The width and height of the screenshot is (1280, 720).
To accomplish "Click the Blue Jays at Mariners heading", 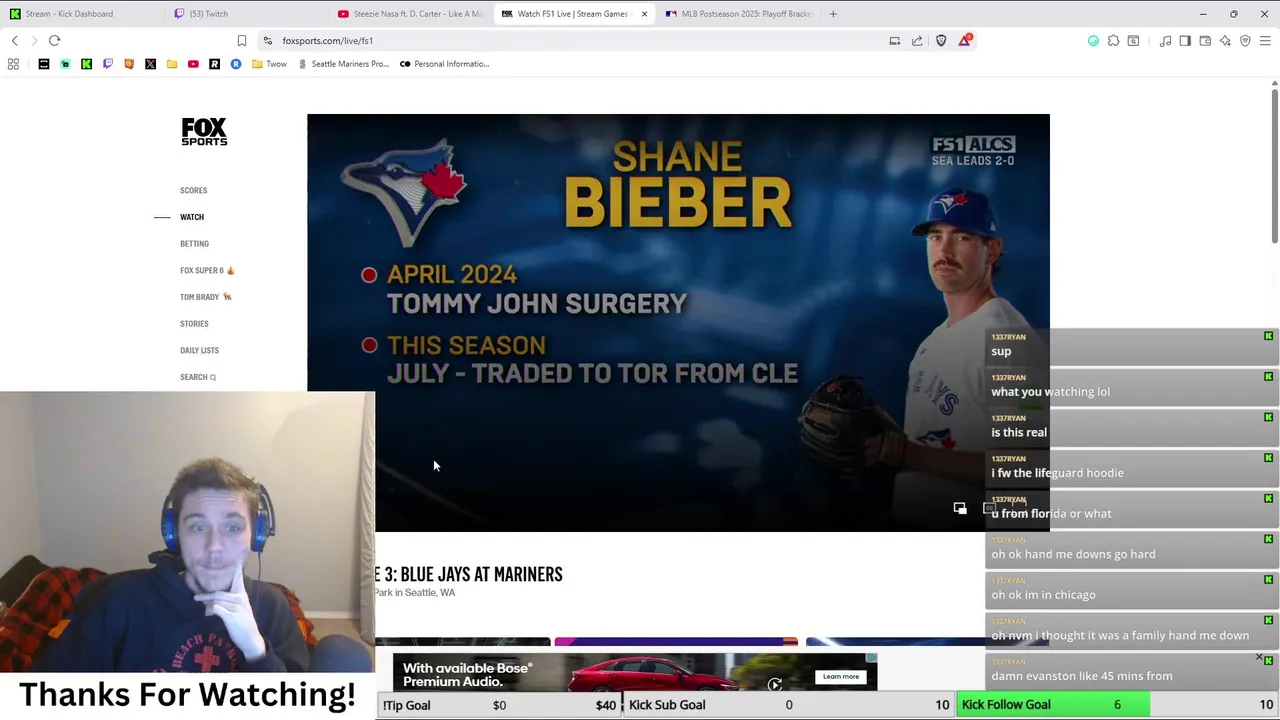I will click(469, 574).
